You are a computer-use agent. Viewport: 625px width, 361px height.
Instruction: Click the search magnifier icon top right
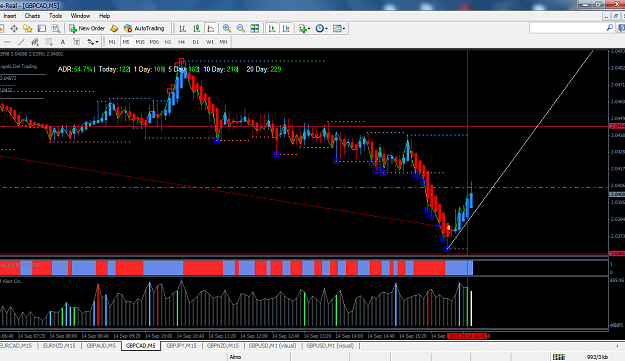[610, 27]
